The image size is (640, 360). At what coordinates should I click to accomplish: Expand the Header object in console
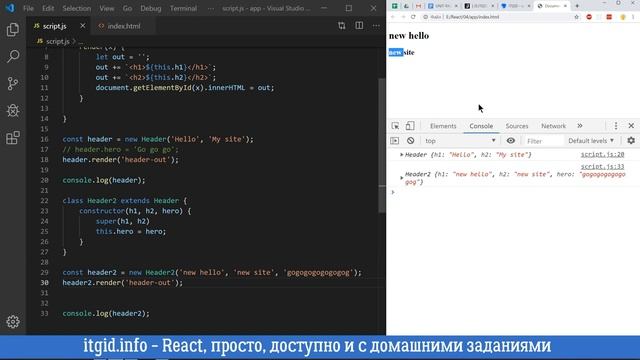click(x=402, y=155)
